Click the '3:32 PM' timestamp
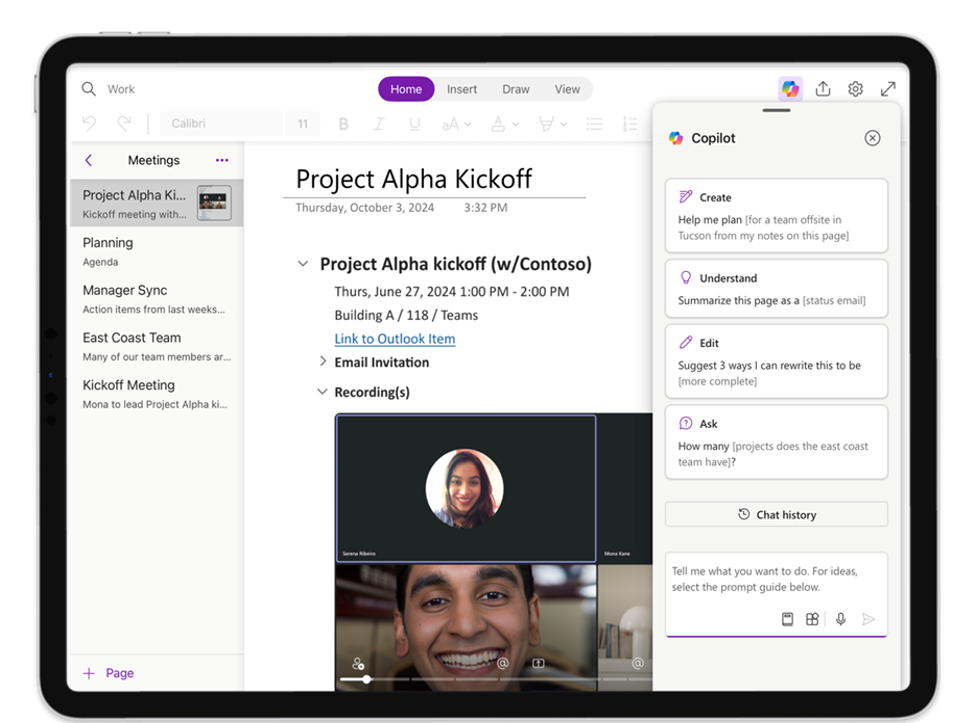The image size is (976, 723). [486, 208]
